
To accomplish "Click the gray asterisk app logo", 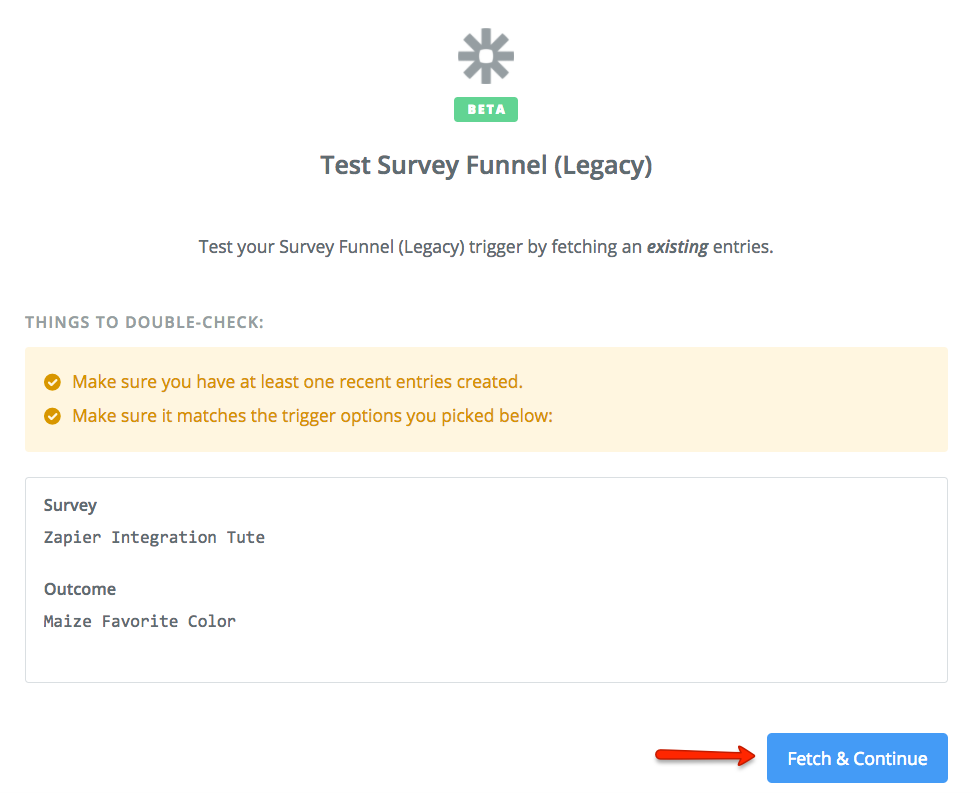I will coord(486,55).
